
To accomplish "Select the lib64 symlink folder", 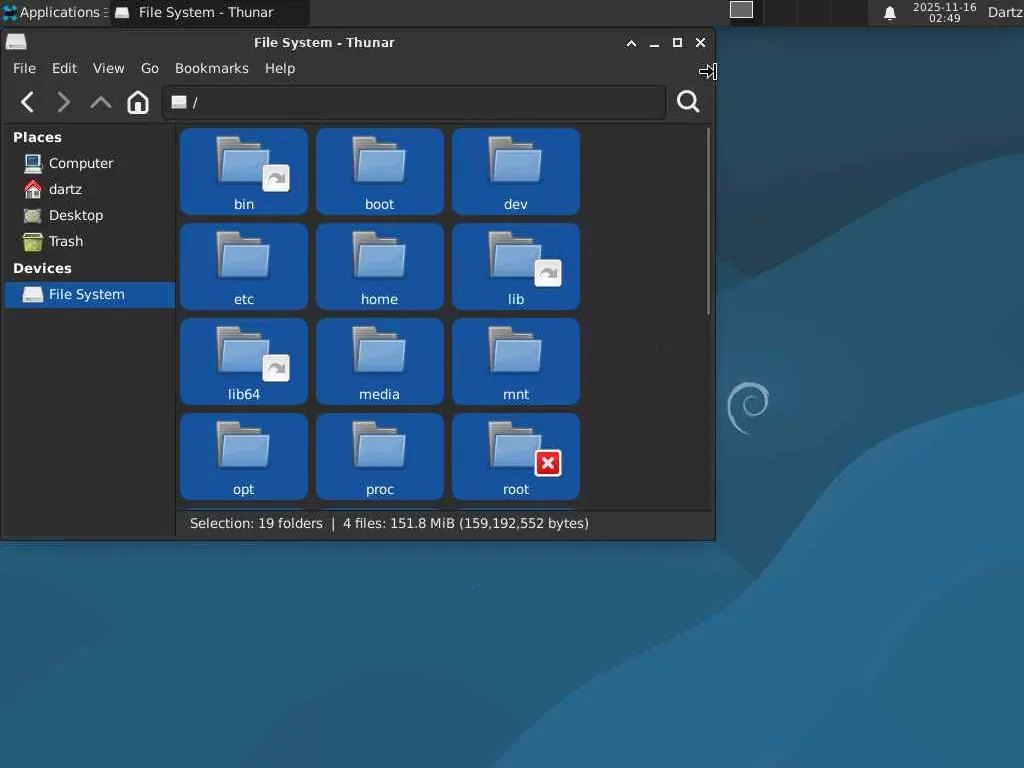I will tap(244, 353).
